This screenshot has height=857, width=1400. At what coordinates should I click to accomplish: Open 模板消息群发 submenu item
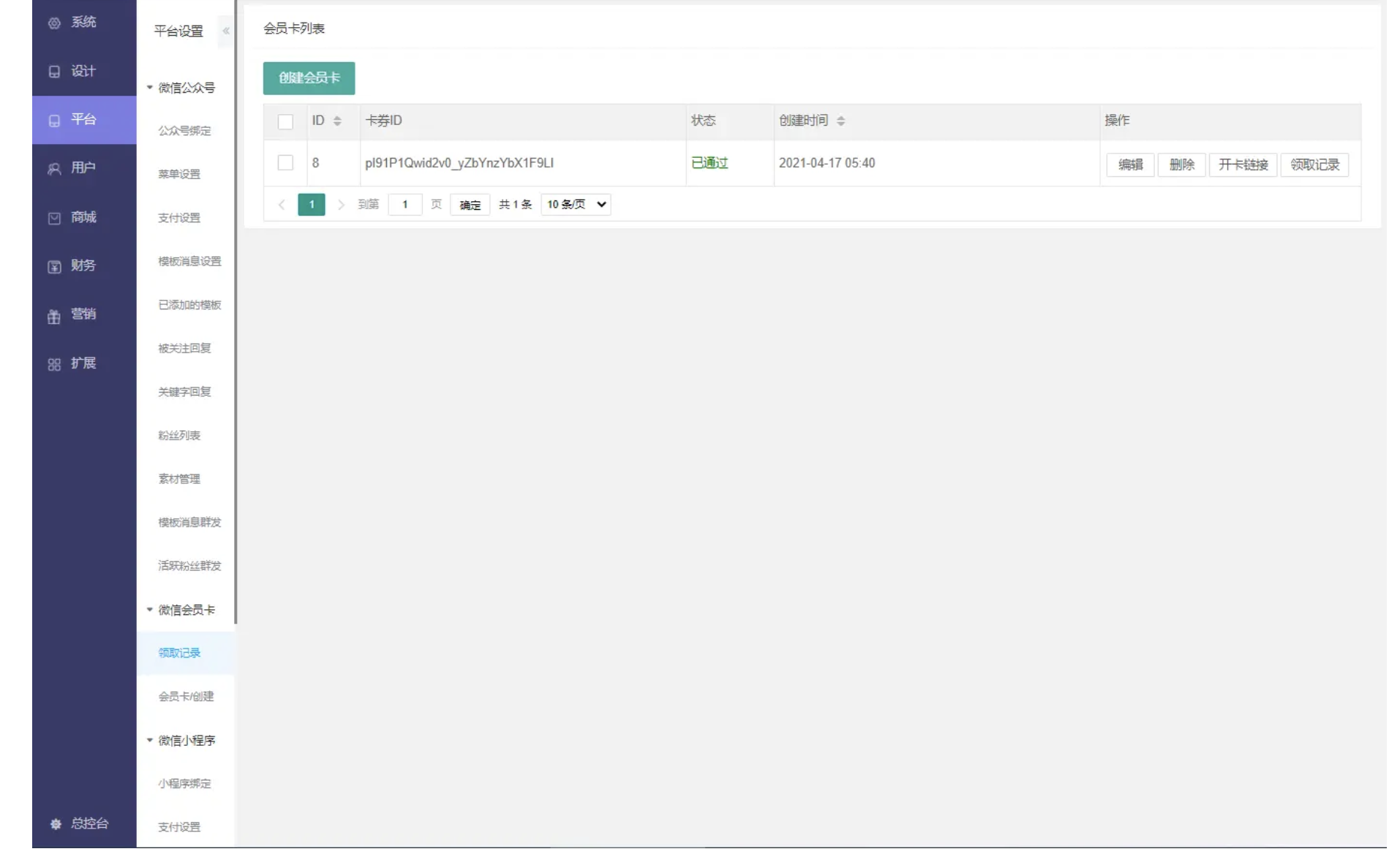(189, 522)
